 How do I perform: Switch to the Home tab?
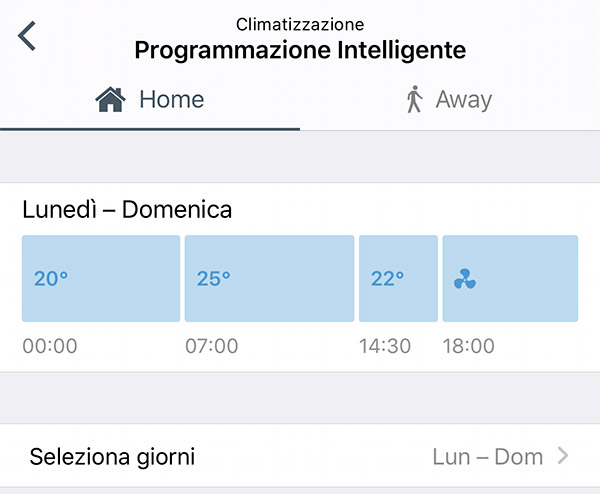pos(150,100)
